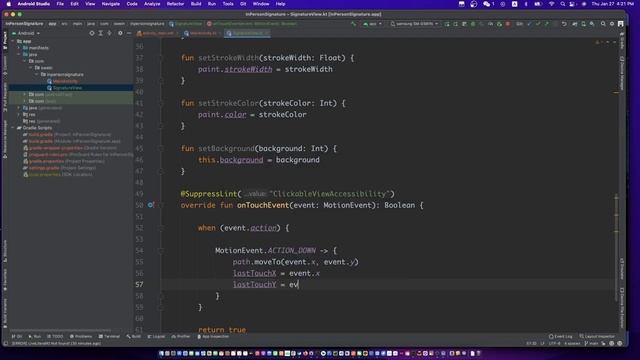Image resolution: width=640 pixels, height=360 pixels.
Task: Open Project panel settings gear
Action: tap(120, 33)
